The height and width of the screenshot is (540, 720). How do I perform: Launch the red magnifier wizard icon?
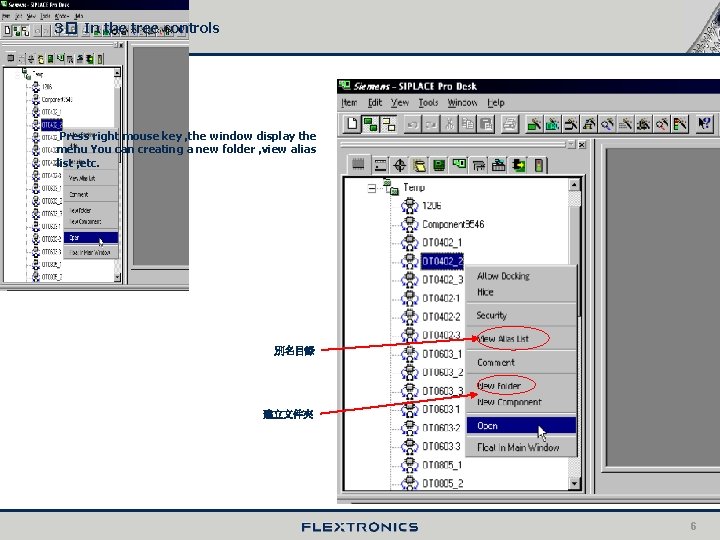tap(662, 124)
